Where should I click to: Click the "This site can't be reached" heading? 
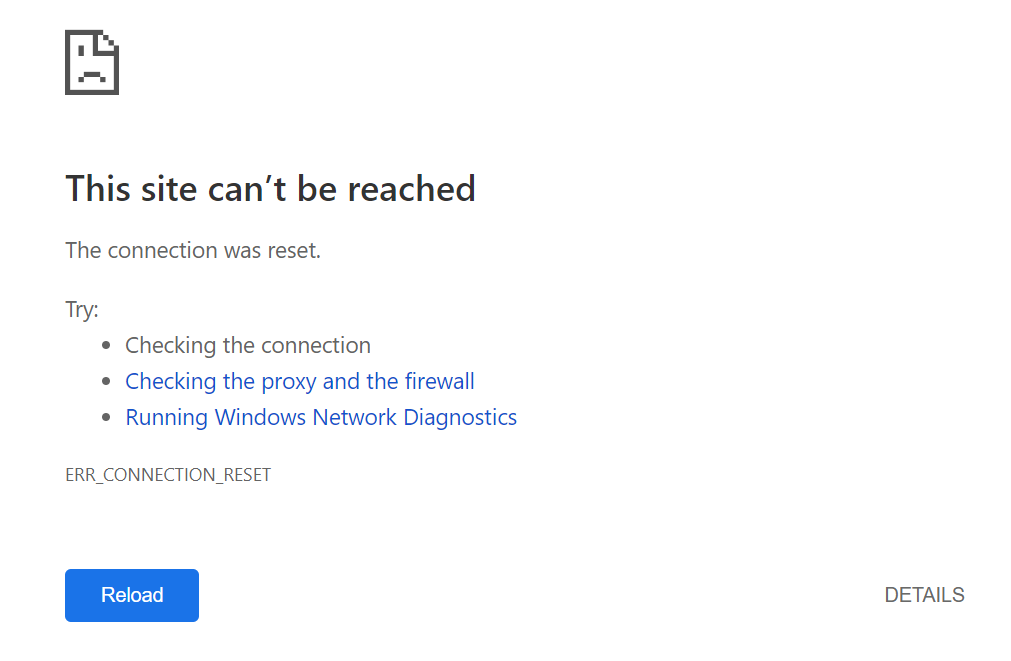[x=270, y=188]
